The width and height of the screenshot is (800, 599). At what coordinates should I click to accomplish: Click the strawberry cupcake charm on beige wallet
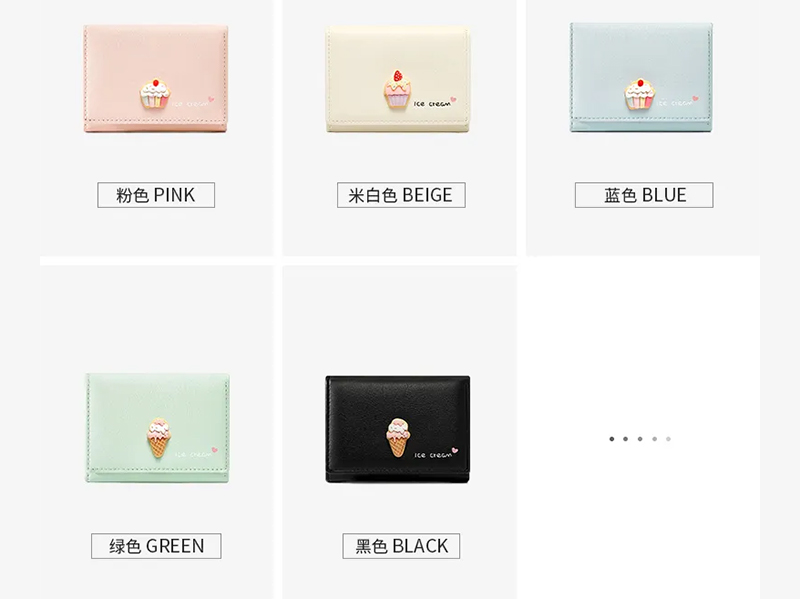point(397,89)
